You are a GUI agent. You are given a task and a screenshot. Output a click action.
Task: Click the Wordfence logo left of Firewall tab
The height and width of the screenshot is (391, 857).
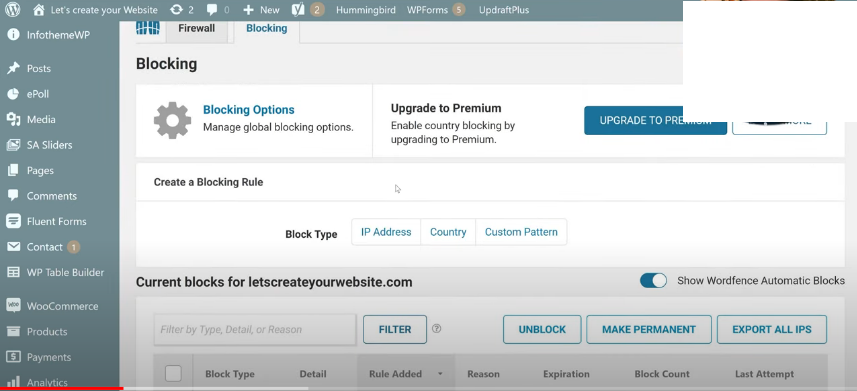148,28
